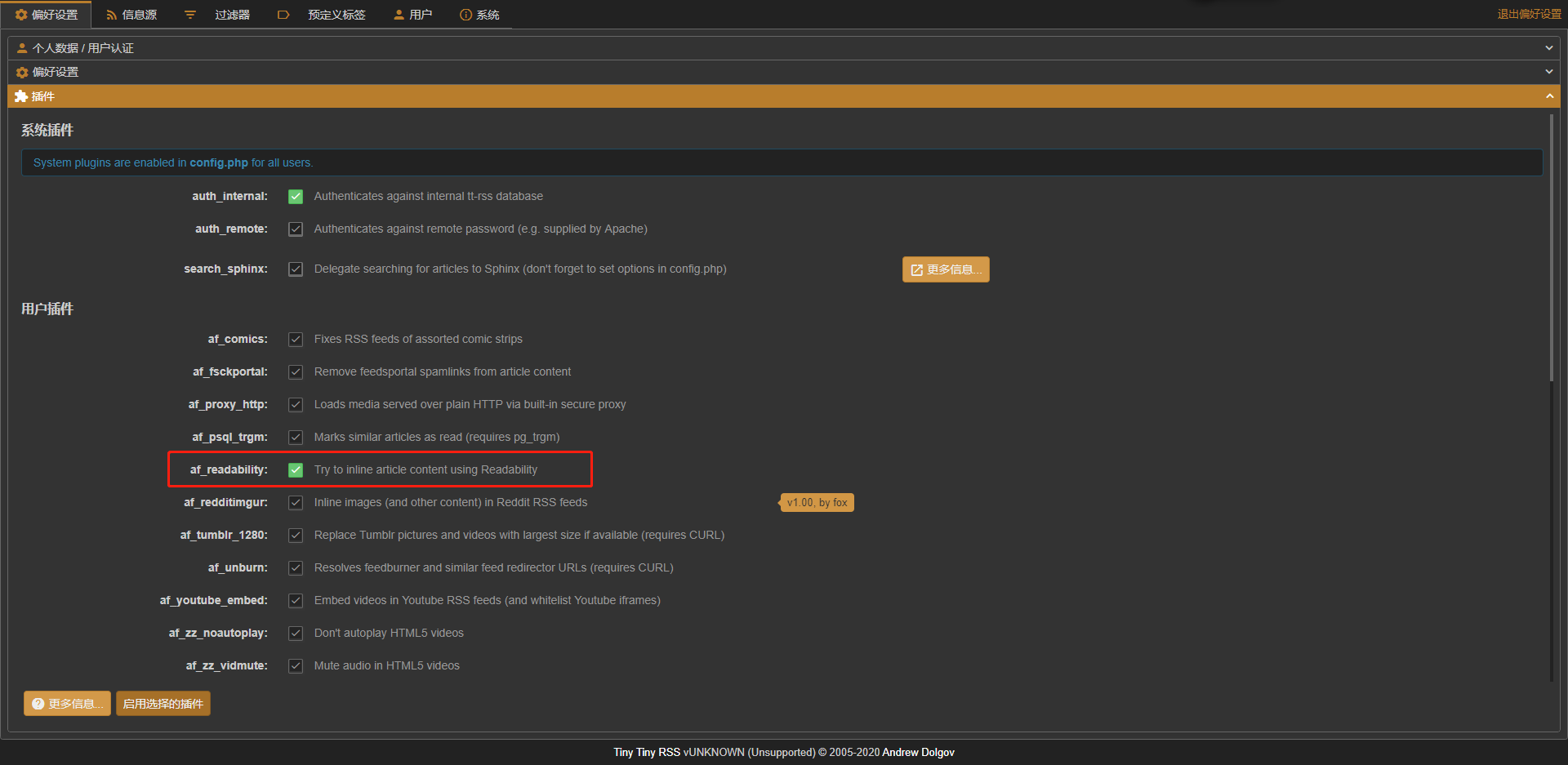Click 'Inline images' Reddit RSS feeds description
The image size is (1568, 765).
451,502
